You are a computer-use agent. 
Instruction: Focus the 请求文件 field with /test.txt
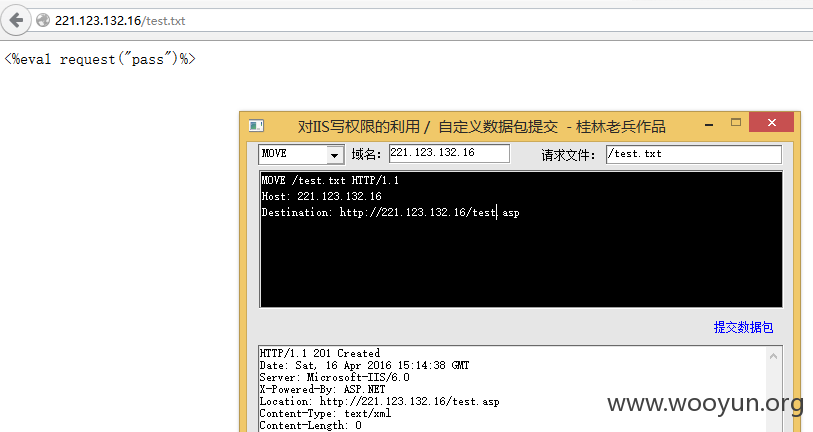tap(693, 155)
